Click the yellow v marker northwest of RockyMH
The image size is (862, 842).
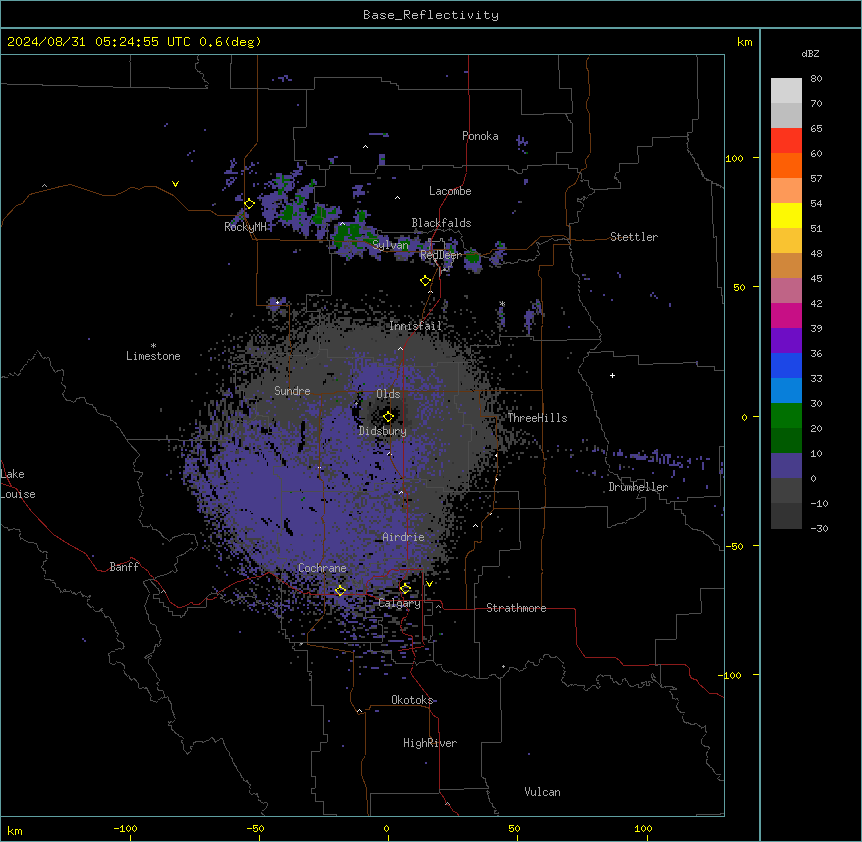[x=175, y=184]
